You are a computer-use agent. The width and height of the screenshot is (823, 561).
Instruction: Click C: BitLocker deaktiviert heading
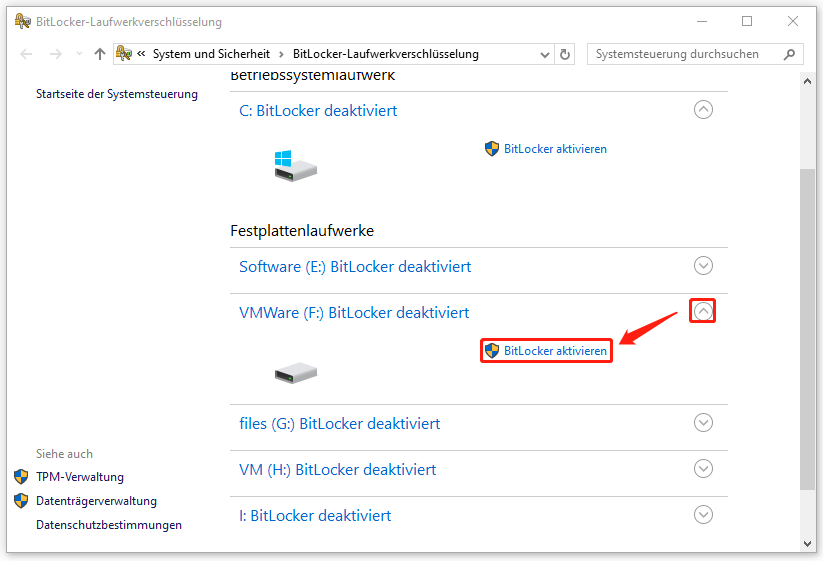pos(318,111)
